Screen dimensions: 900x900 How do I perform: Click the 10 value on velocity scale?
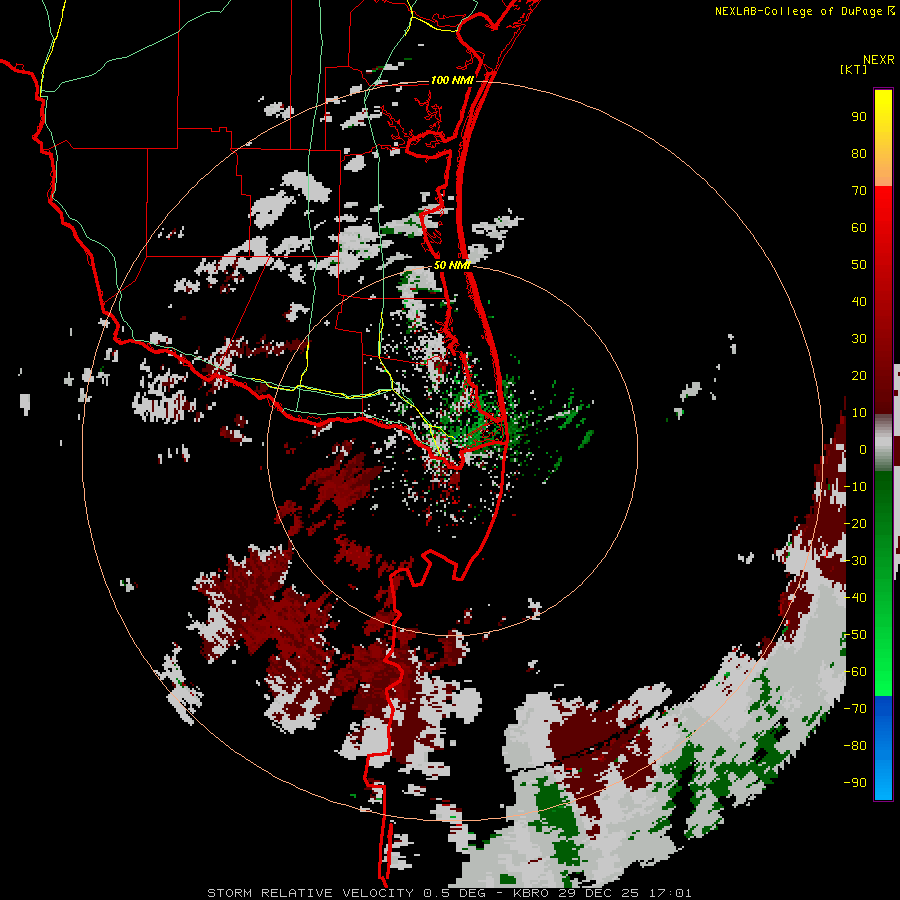point(859,413)
